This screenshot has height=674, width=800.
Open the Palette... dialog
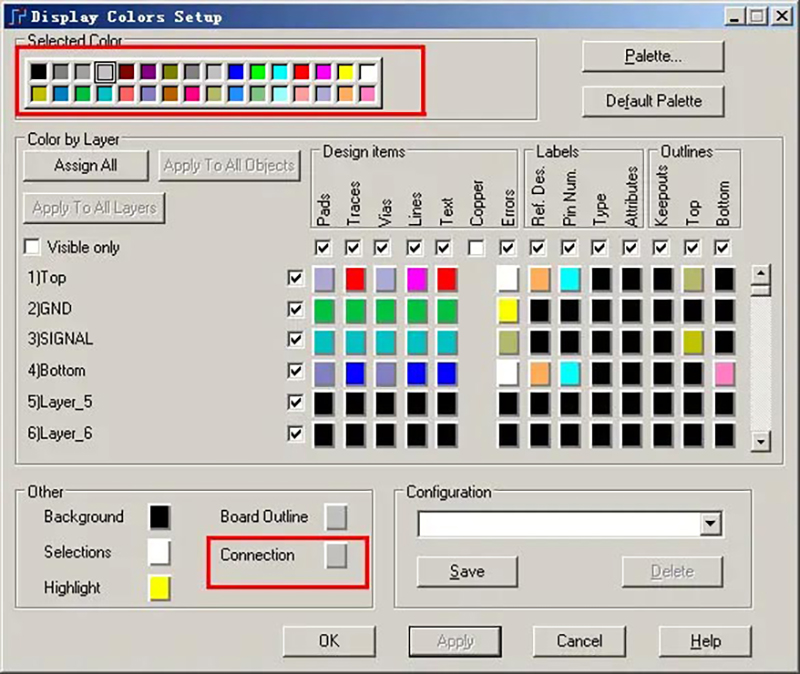point(652,57)
